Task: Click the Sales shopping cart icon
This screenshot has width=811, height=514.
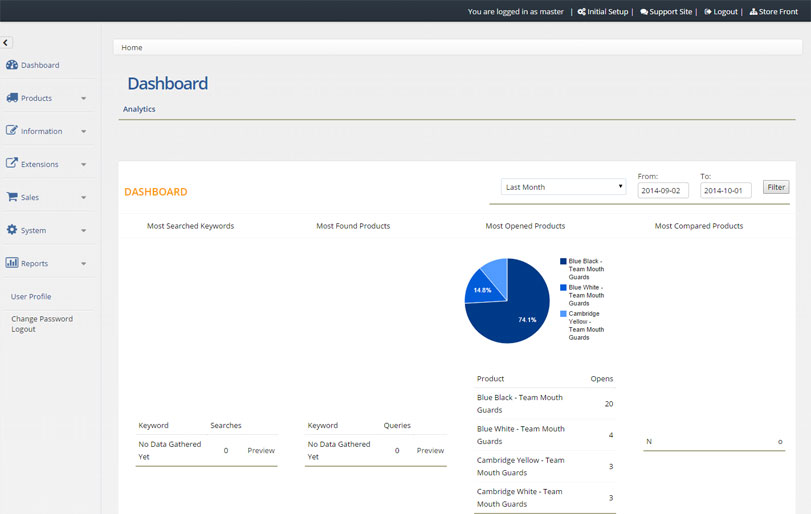Action: point(12,196)
